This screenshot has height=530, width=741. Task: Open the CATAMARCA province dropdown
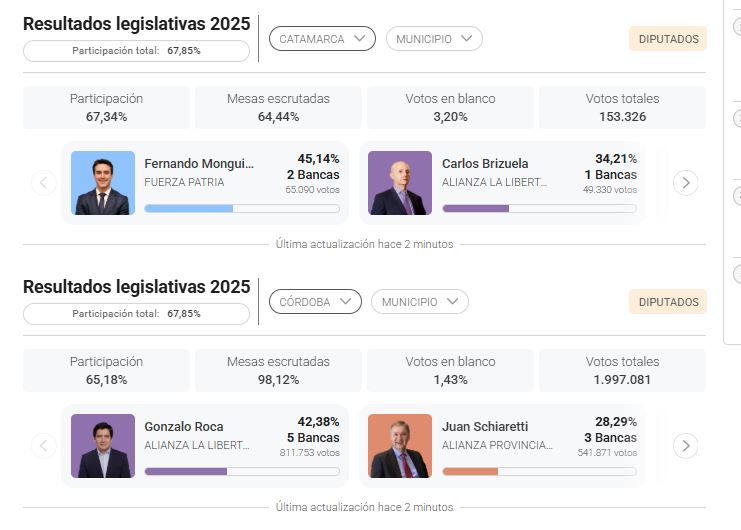[x=322, y=39]
